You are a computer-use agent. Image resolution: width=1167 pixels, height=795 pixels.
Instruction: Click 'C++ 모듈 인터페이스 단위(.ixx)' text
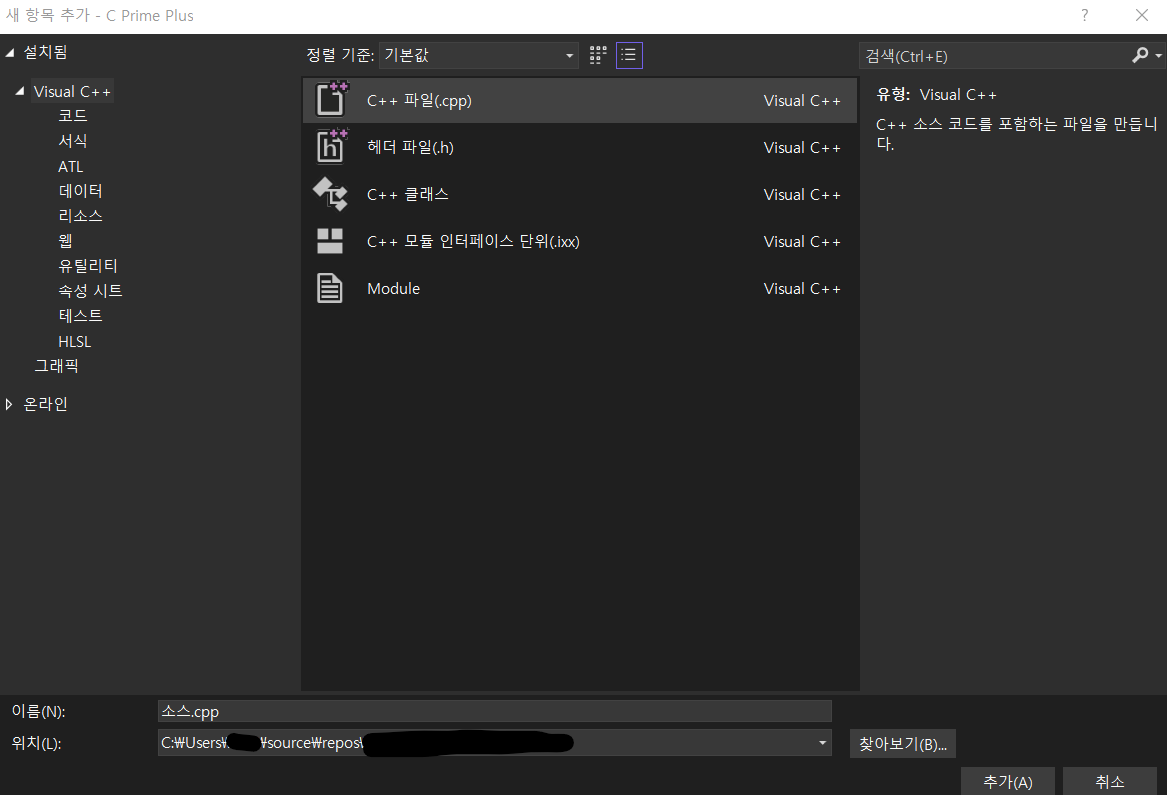click(x=473, y=241)
